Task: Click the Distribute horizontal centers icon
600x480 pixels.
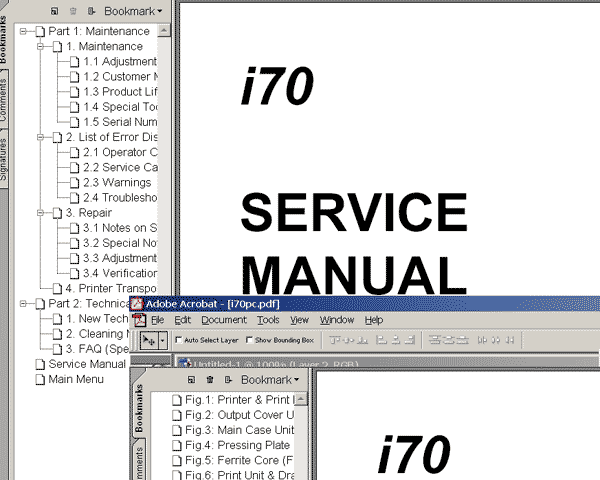Action: click(496, 340)
